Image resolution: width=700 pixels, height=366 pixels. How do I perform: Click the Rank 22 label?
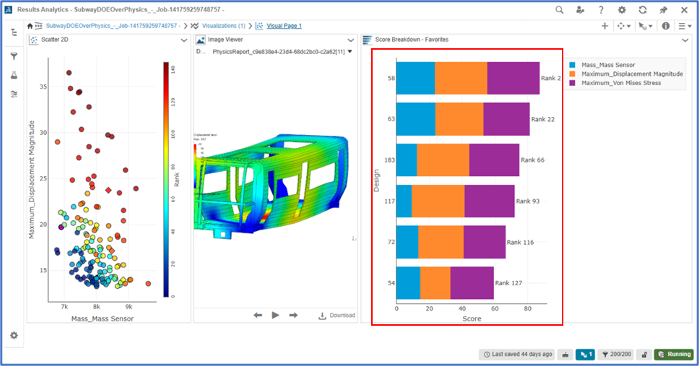click(543, 119)
